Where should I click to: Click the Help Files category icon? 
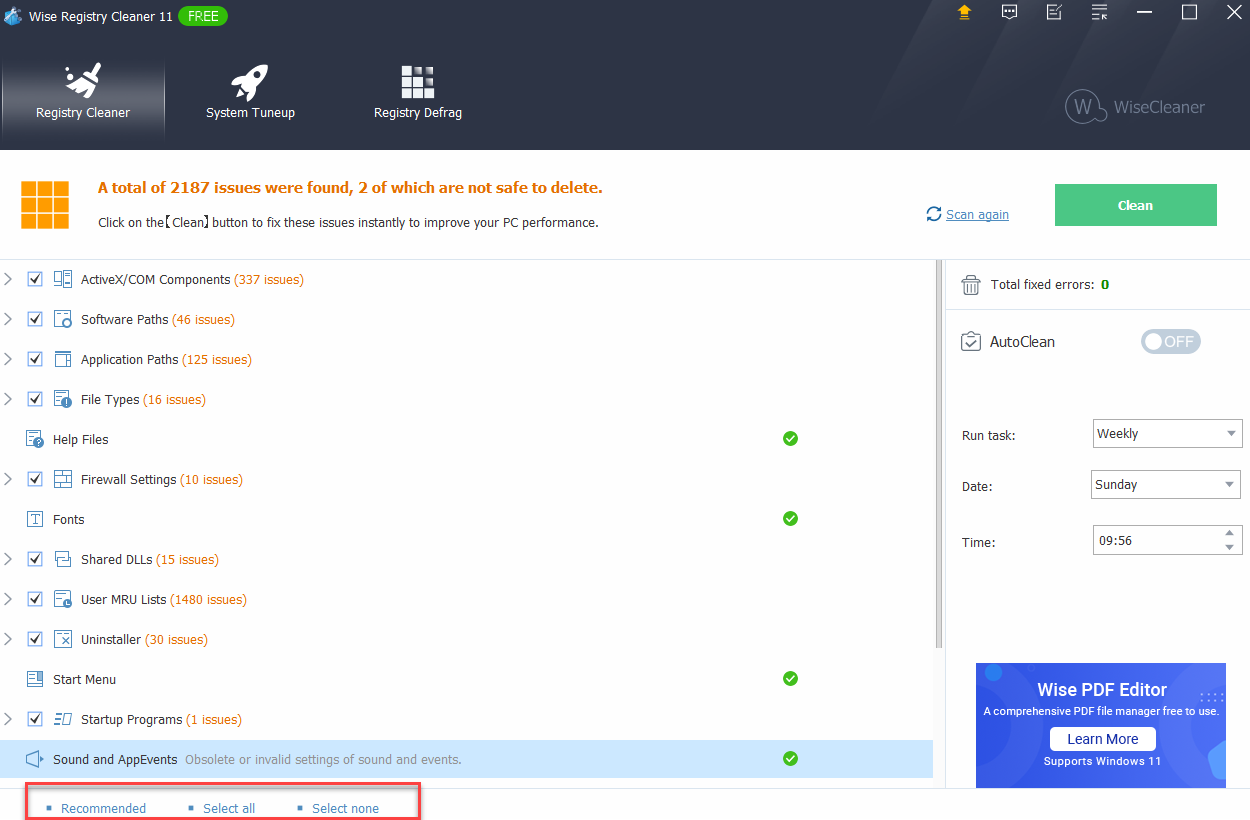(35, 439)
